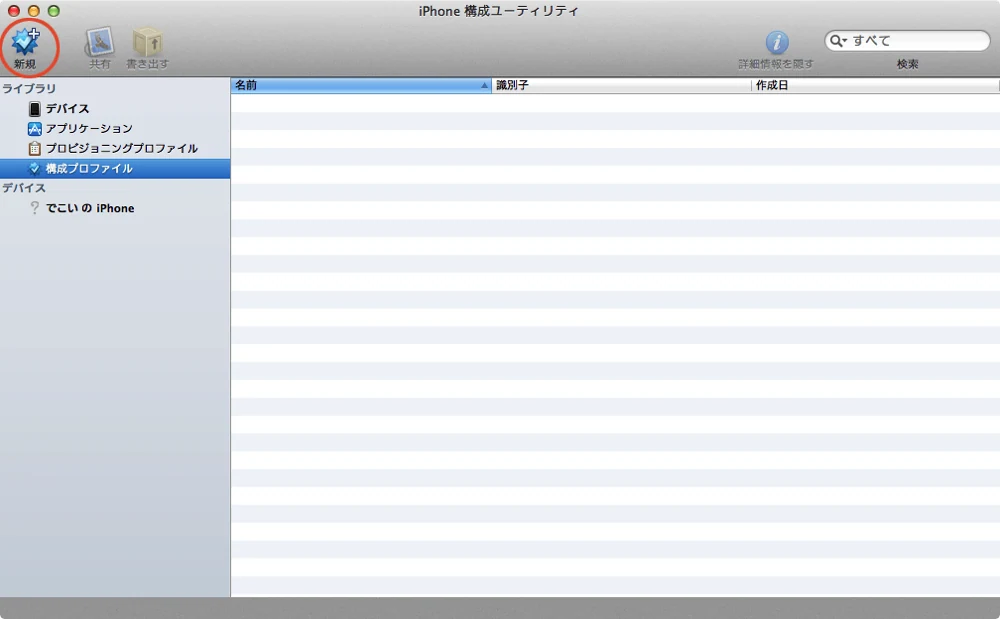Click the 詳細情報を隠す info icon

pos(777,43)
